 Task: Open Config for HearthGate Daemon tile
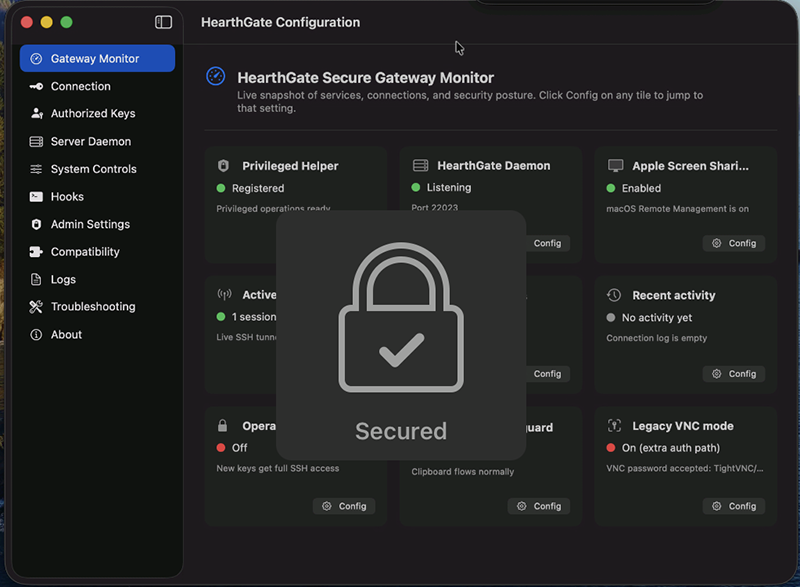547,243
